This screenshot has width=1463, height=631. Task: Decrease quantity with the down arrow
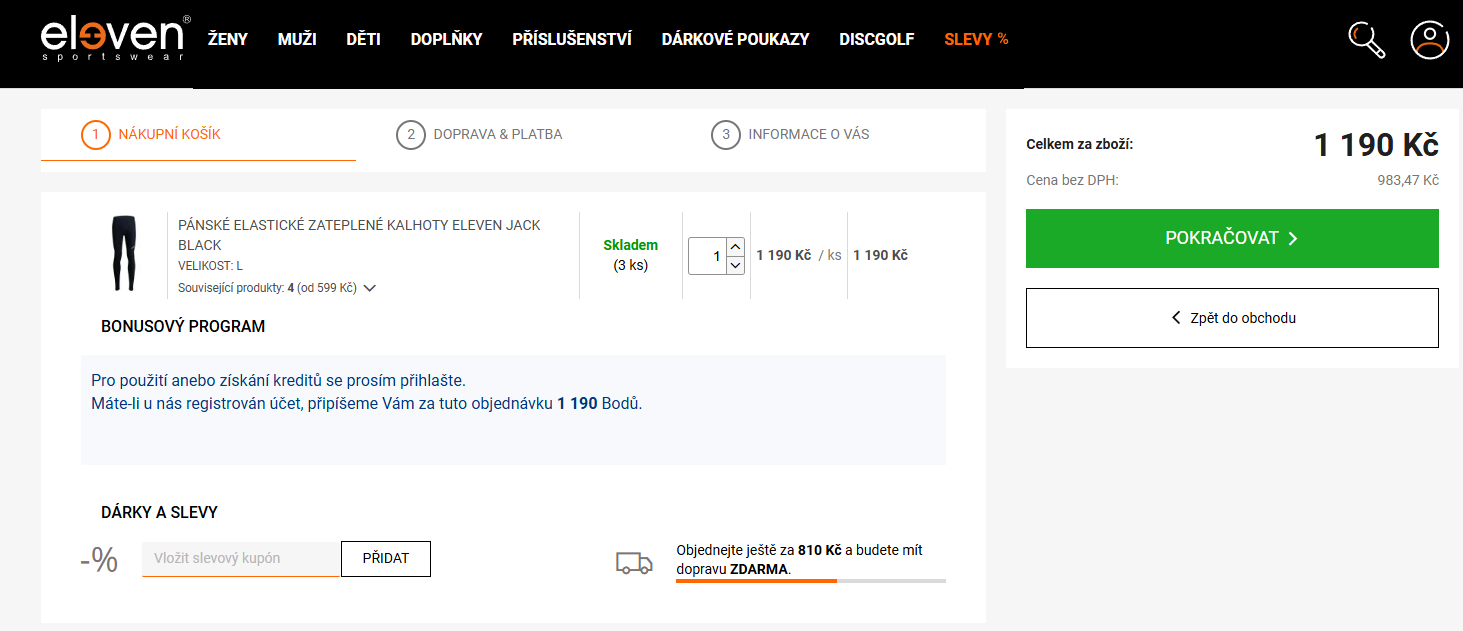pos(735,265)
